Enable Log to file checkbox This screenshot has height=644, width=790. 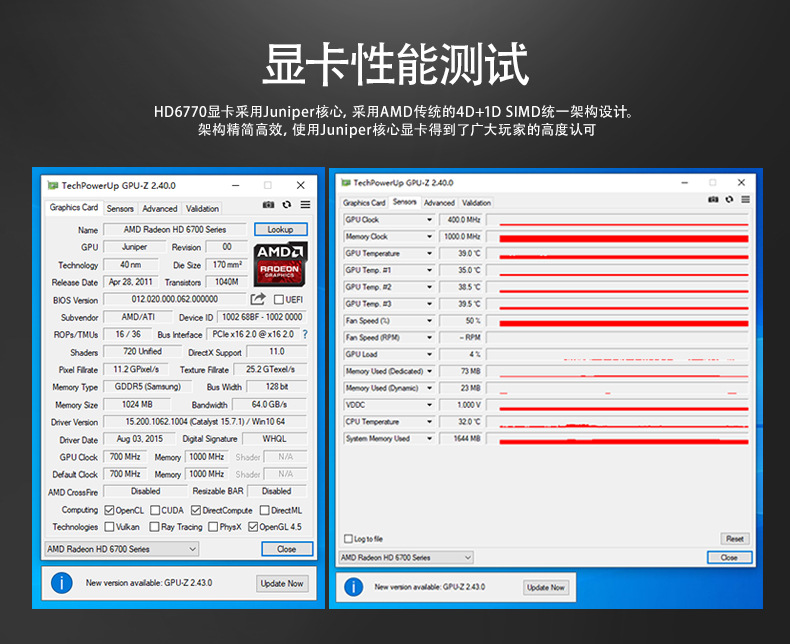tap(348, 539)
